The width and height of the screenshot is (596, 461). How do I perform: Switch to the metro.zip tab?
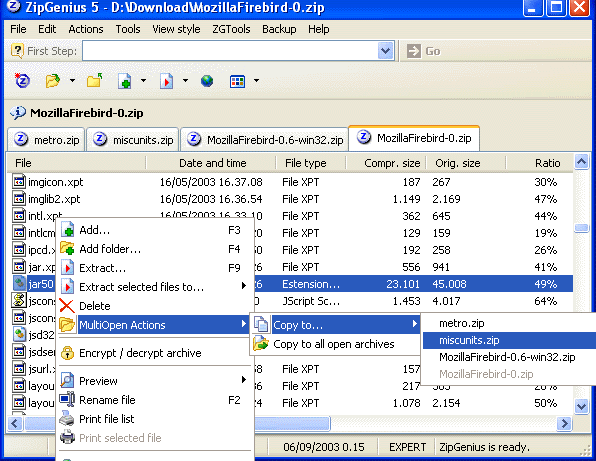pyautogui.click(x=46, y=140)
